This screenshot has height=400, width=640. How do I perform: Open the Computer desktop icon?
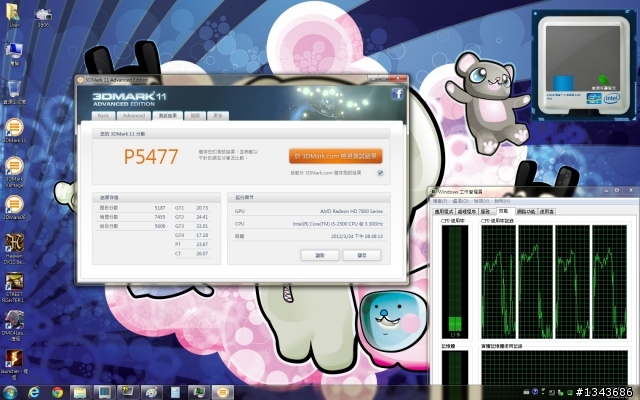pyautogui.click(x=14, y=53)
